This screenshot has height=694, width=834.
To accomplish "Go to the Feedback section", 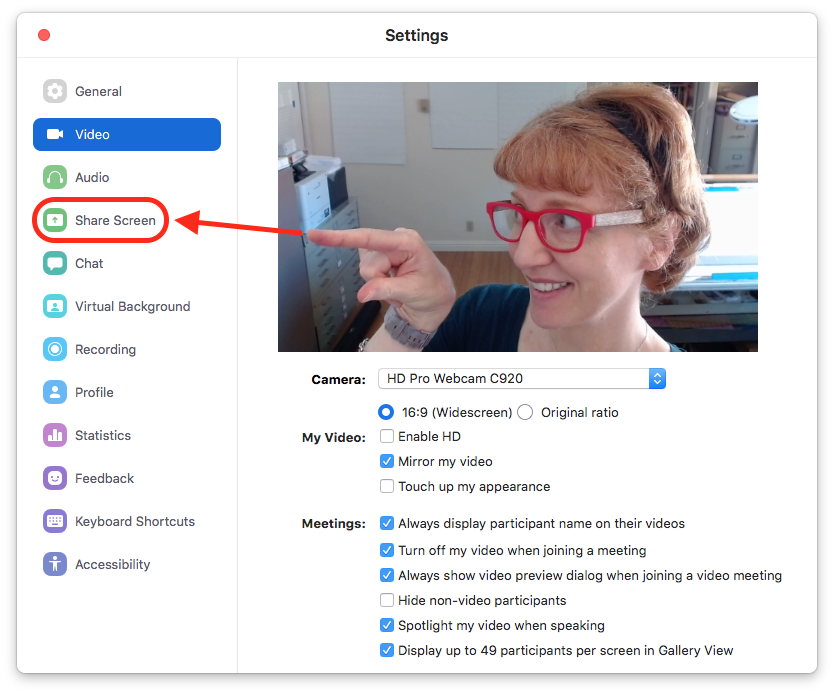I will coord(104,478).
